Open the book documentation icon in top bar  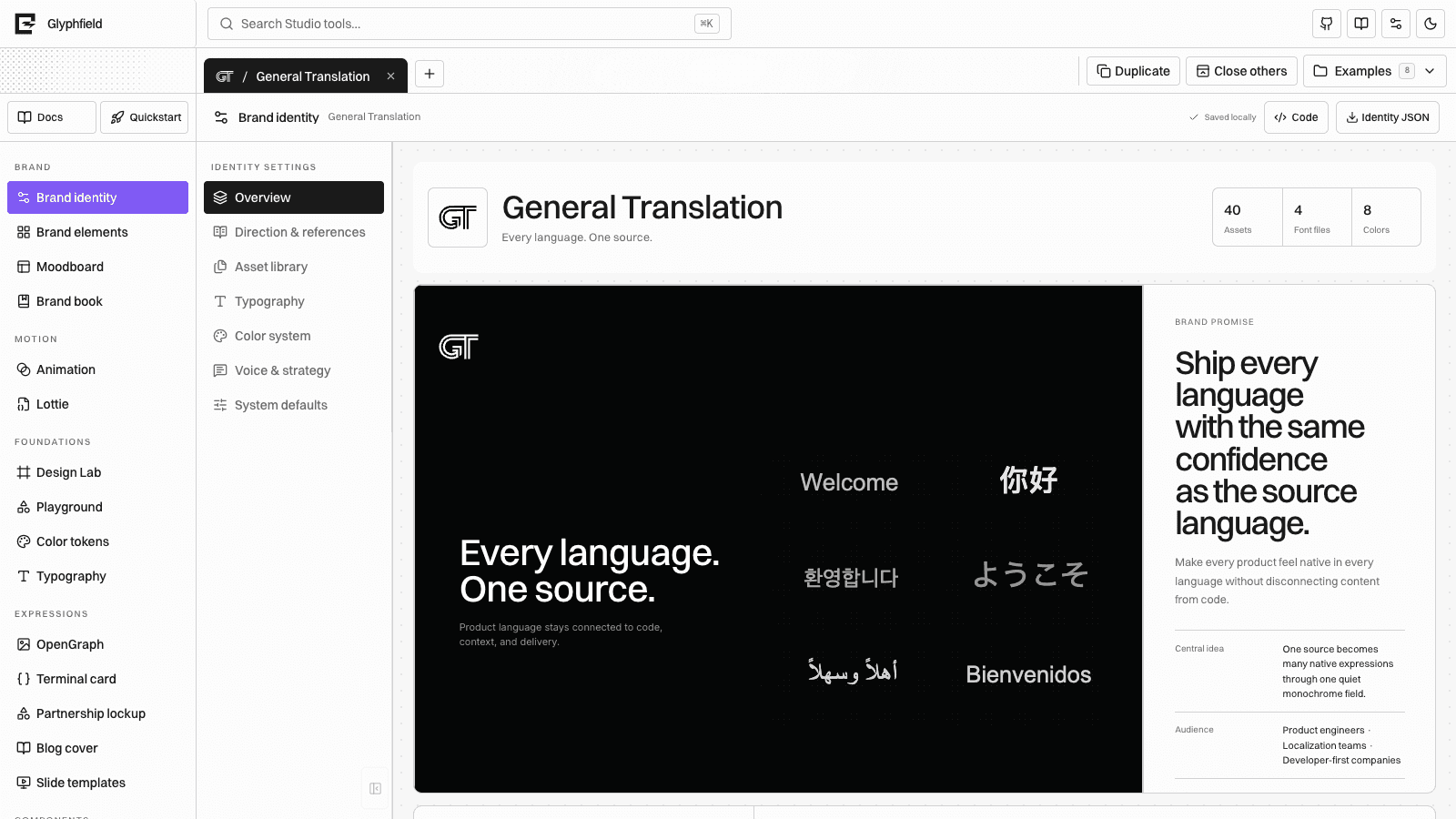point(1361,24)
